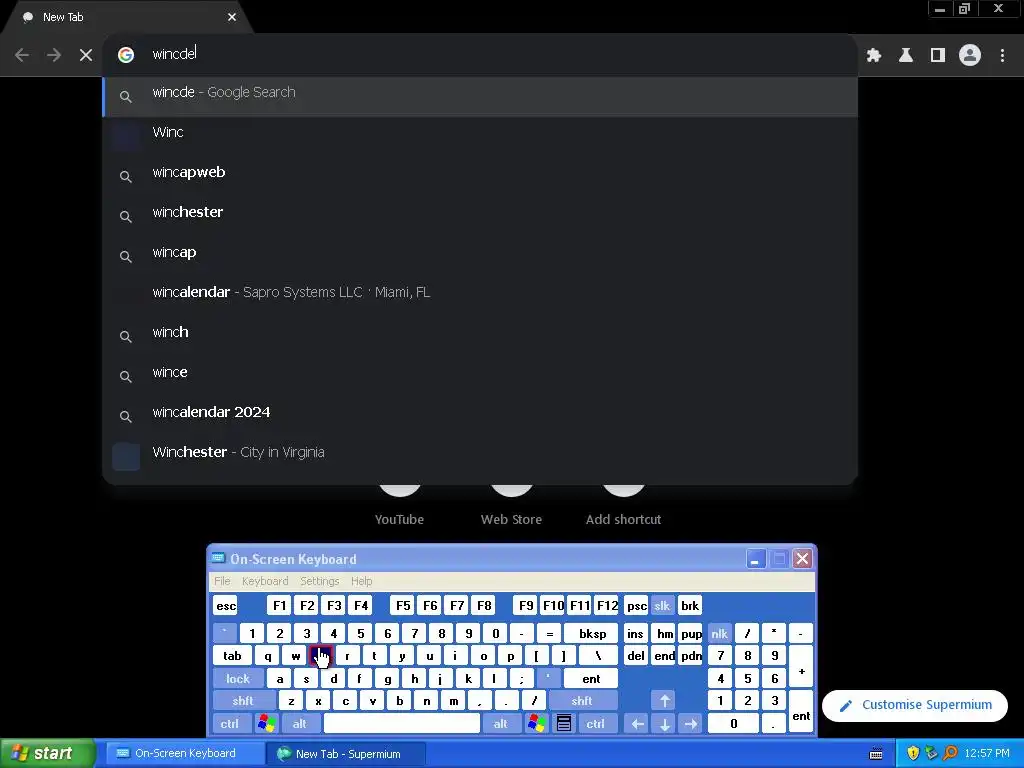Click the down arrow key
1024x768 pixels.
point(664,724)
